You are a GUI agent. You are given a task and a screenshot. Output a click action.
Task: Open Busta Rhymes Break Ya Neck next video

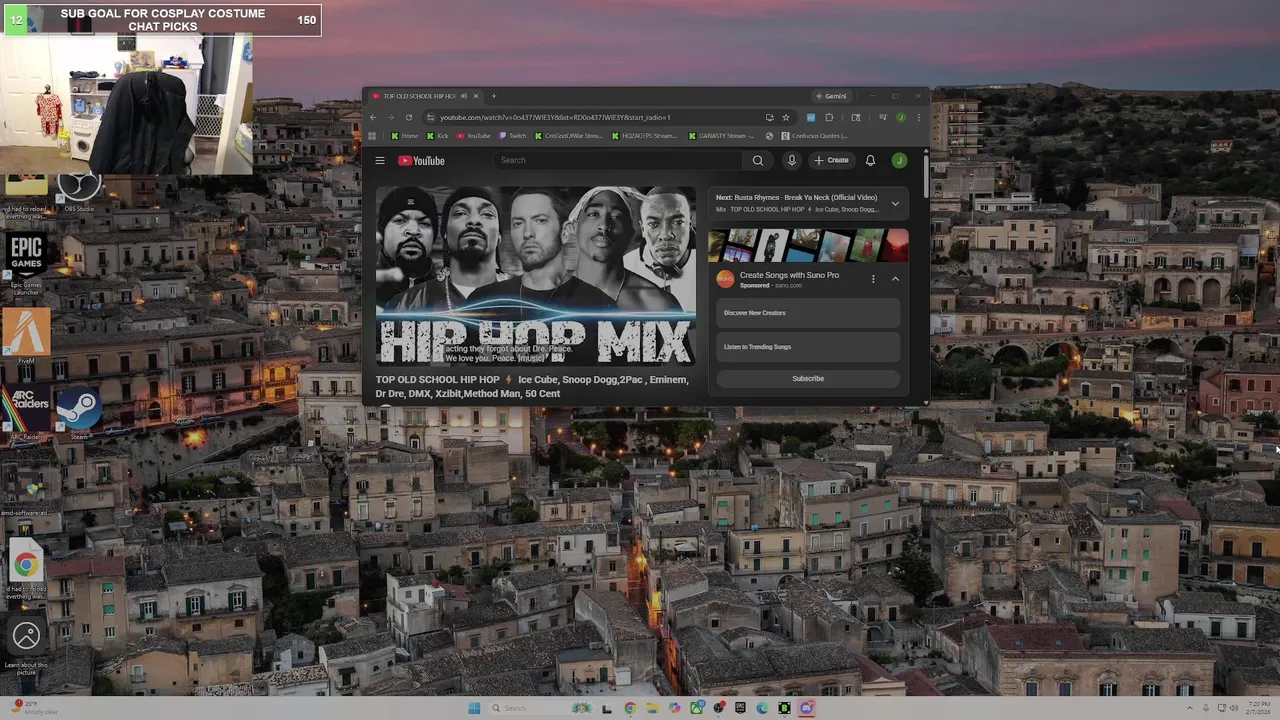point(796,198)
